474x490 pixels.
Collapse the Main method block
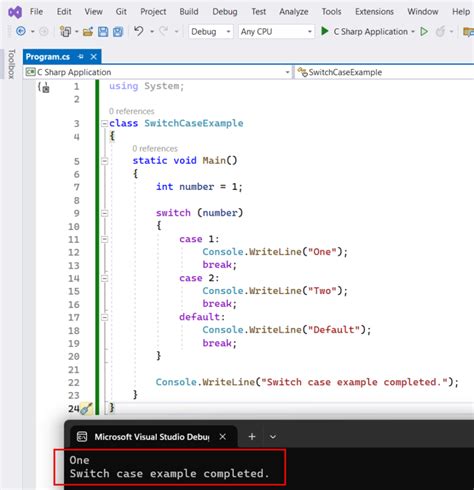tap(104, 161)
